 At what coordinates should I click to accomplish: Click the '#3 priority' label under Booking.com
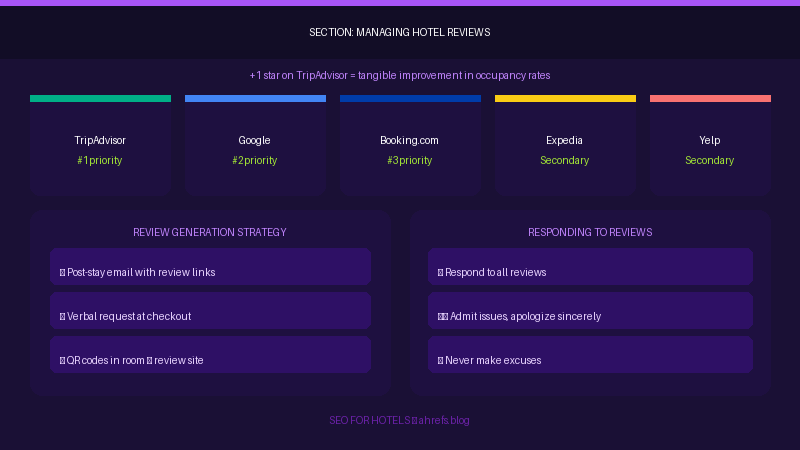pyautogui.click(x=410, y=160)
